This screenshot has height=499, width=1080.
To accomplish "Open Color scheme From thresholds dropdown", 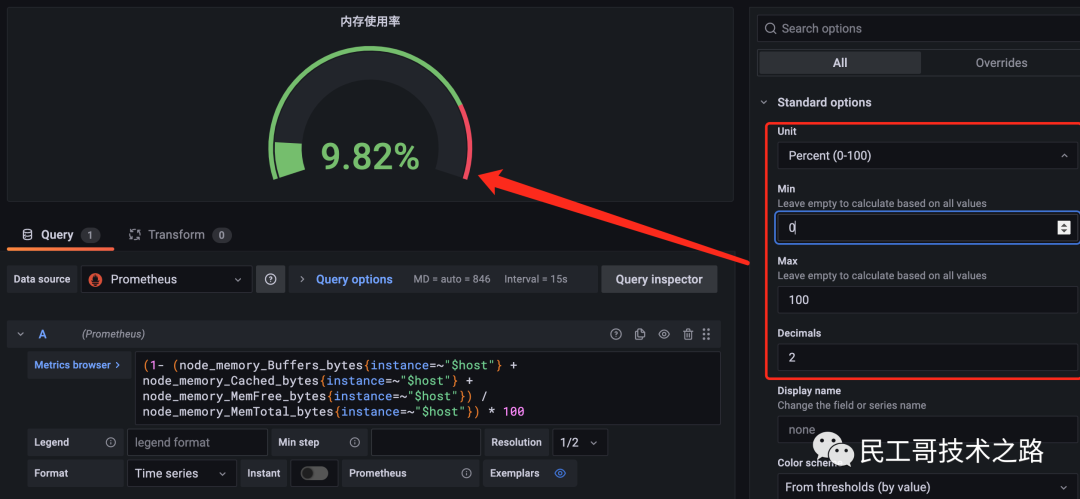I will [x=927, y=487].
